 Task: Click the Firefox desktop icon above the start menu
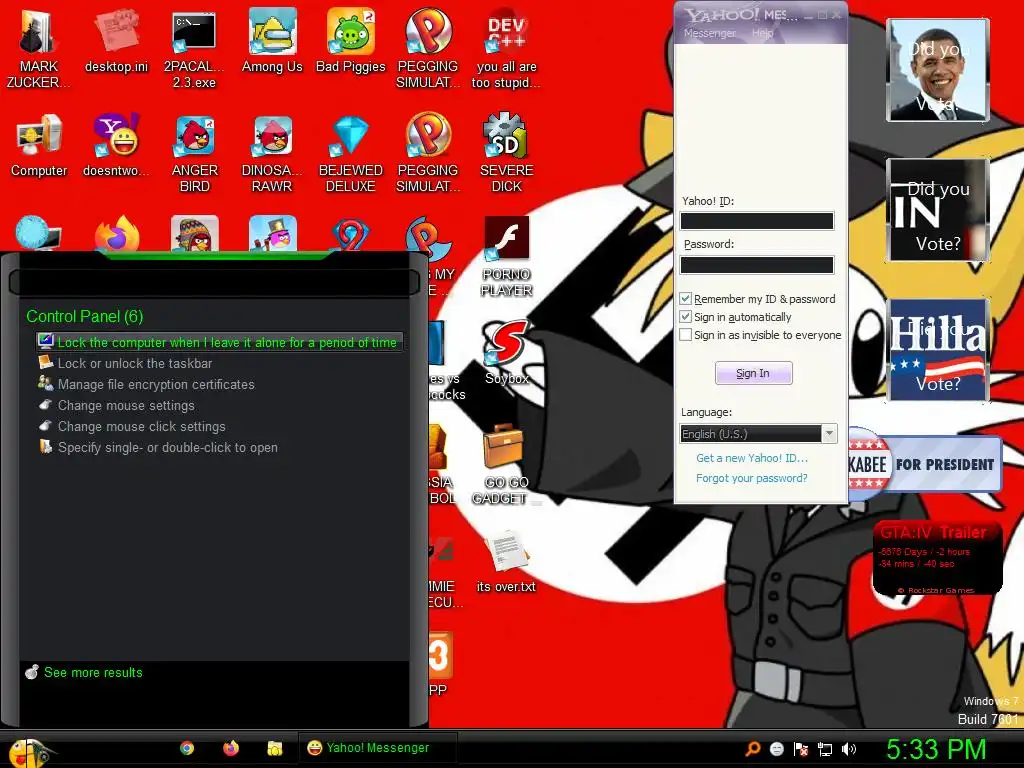(x=116, y=234)
